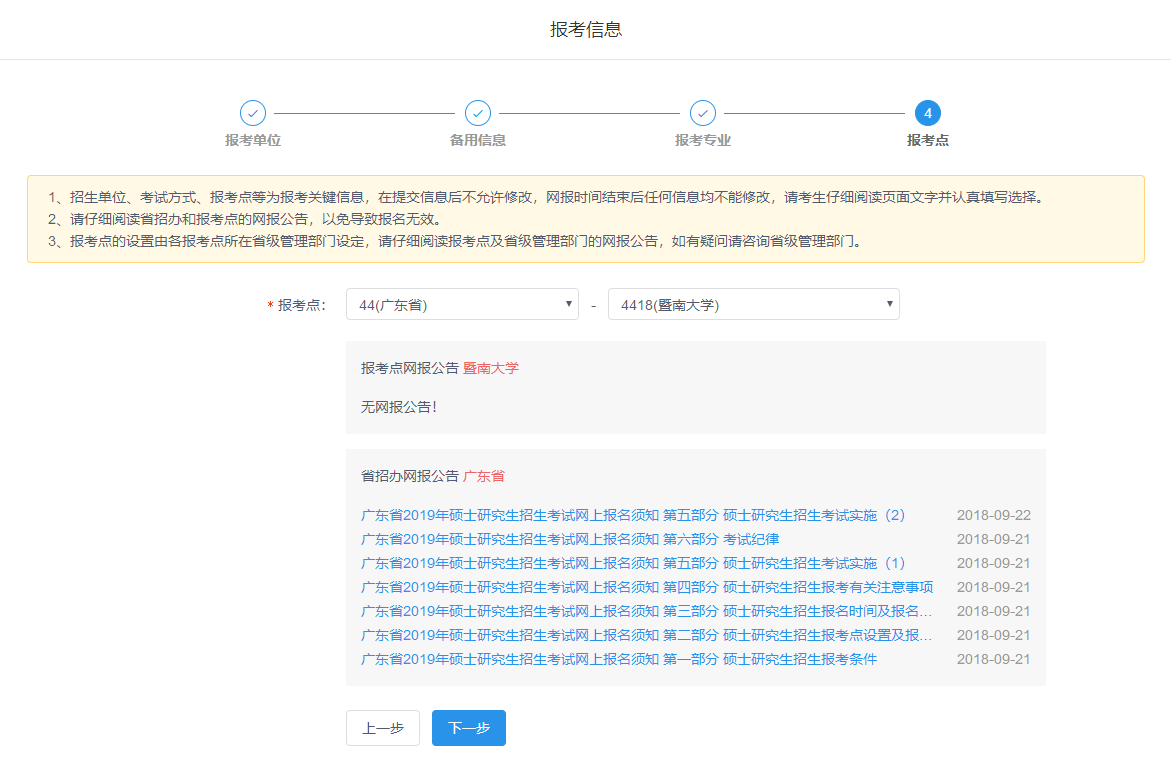Click the 下一步 button
The image size is (1171, 767).
(468, 728)
